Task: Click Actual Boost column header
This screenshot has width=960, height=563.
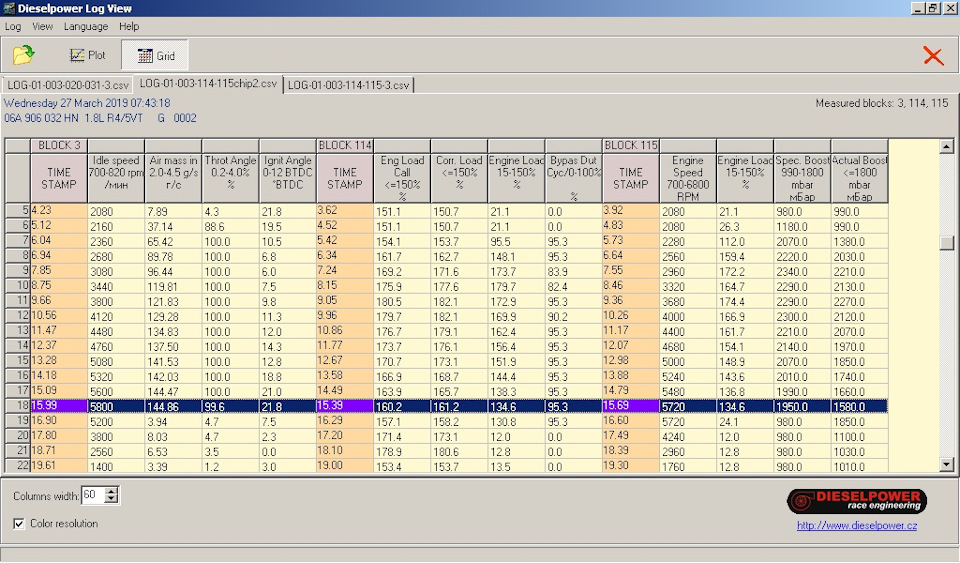Action: point(859,178)
